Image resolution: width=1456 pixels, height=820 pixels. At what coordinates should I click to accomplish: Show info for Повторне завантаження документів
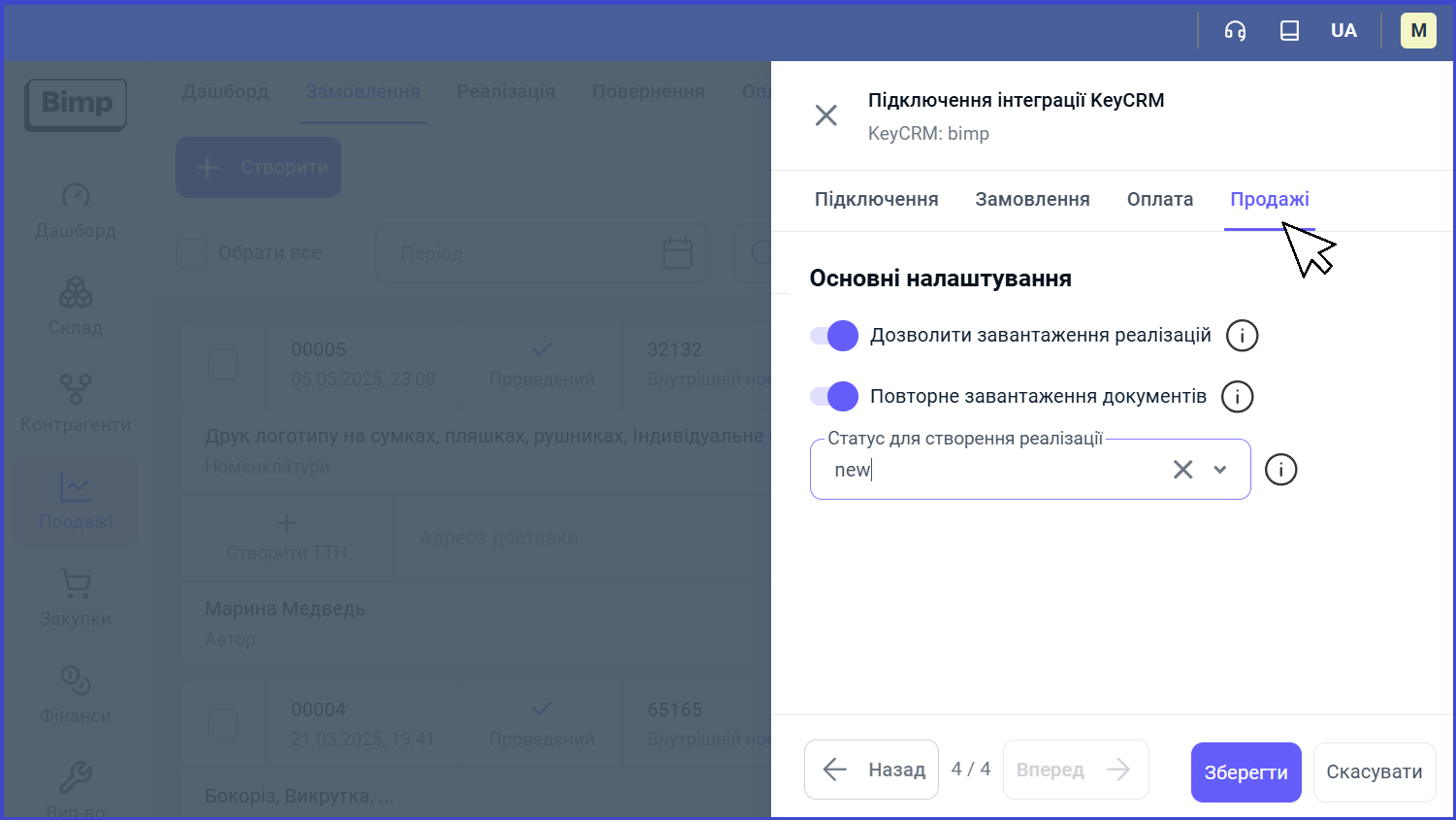[1238, 396]
